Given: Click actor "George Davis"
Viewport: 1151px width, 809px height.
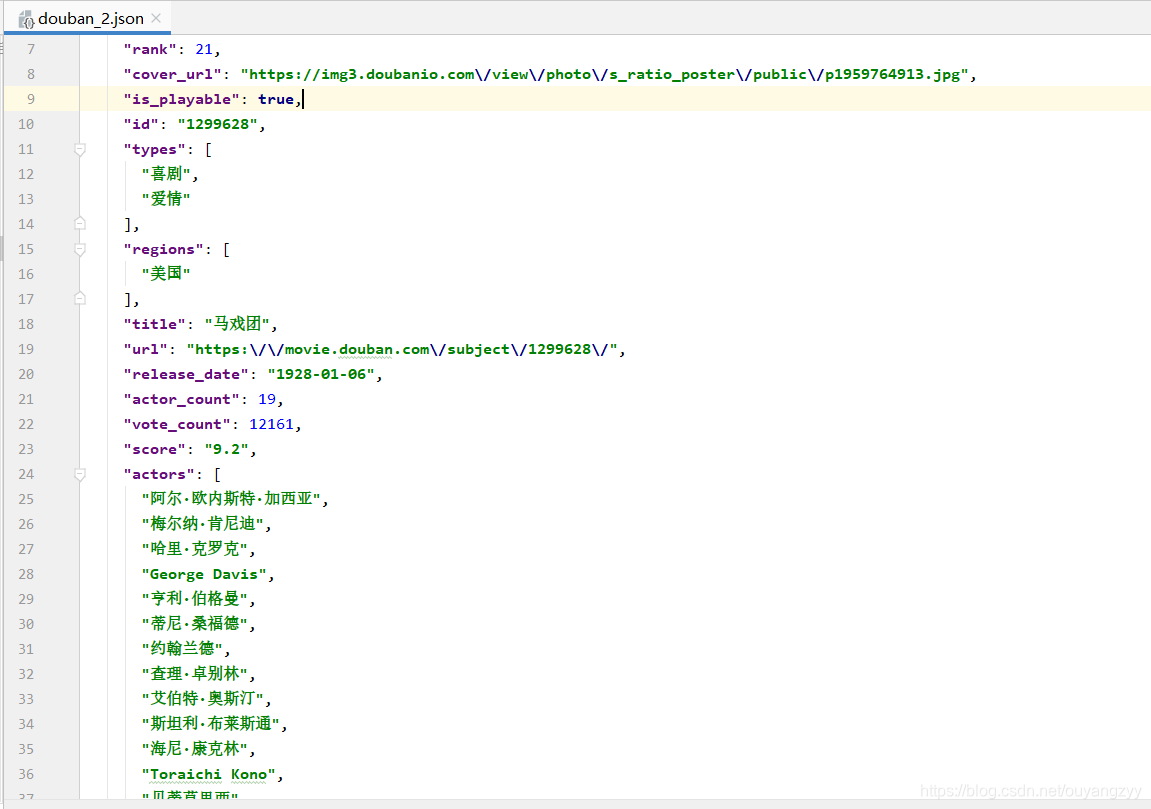Looking at the screenshot, I should (x=204, y=574).
